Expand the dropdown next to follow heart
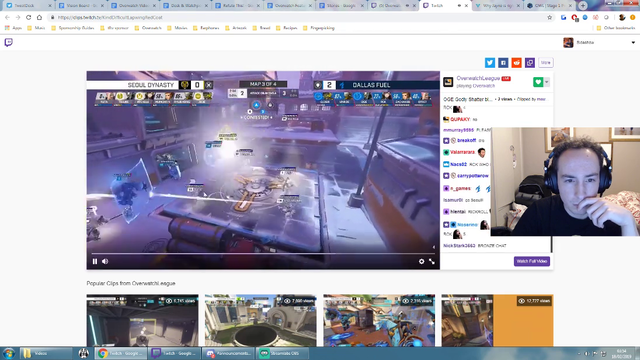640x360 pixels. pyautogui.click(x=547, y=82)
